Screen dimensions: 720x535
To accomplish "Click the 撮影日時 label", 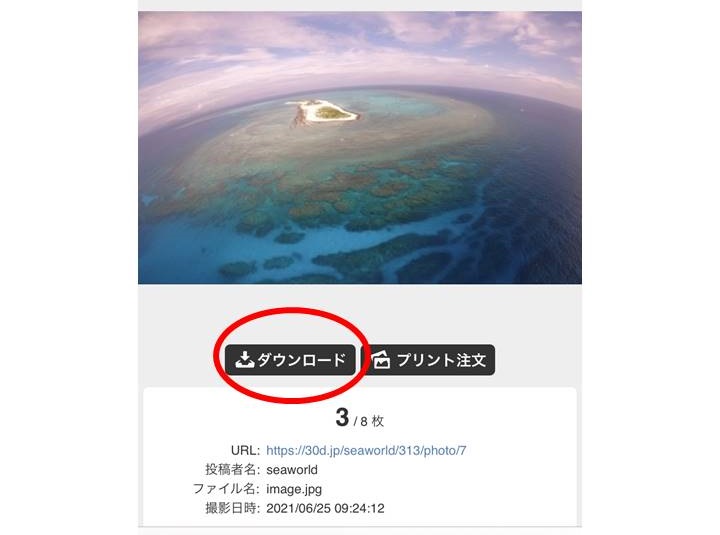I will [x=232, y=508].
